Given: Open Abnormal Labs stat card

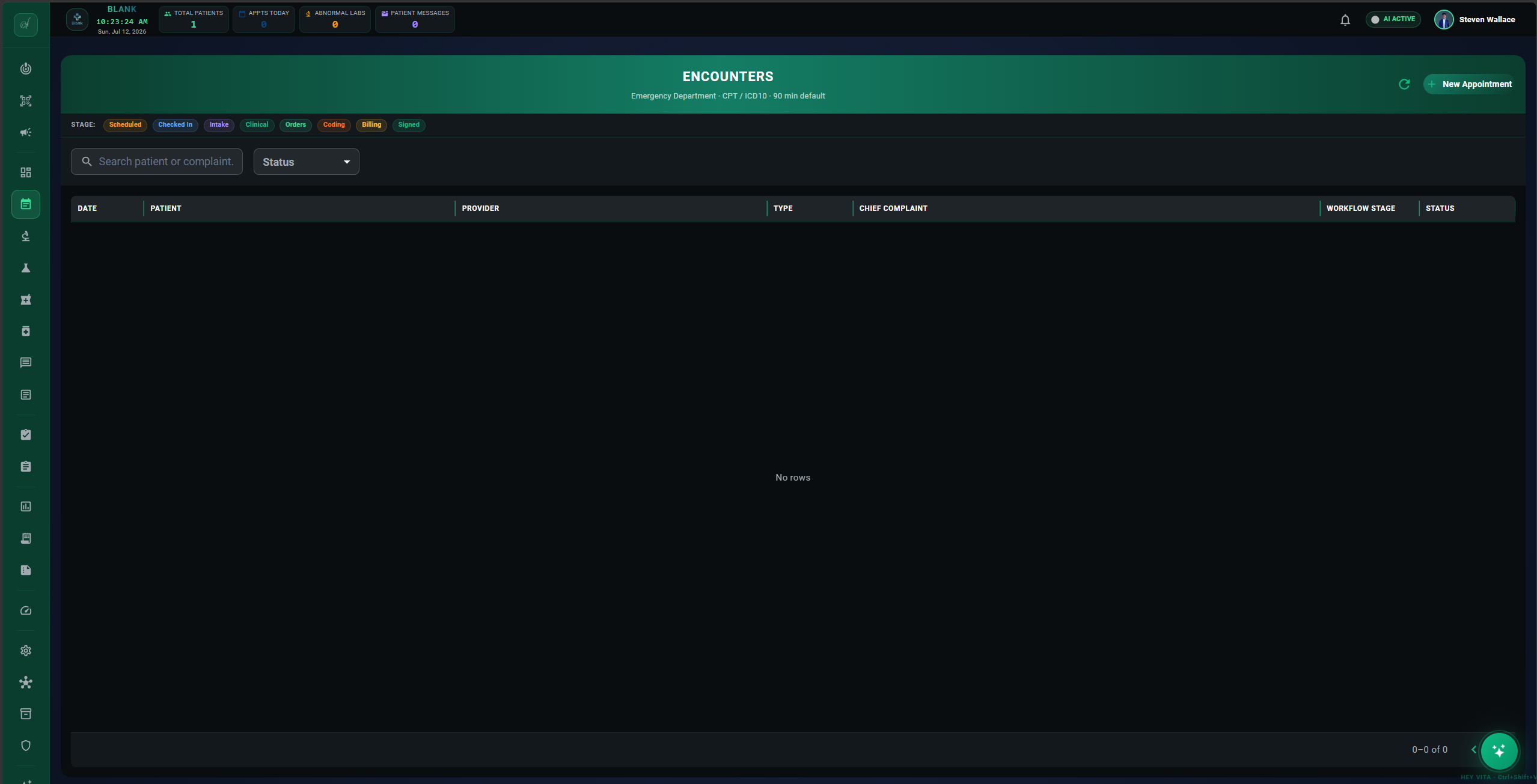Looking at the screenshot, I should point(335,19).
